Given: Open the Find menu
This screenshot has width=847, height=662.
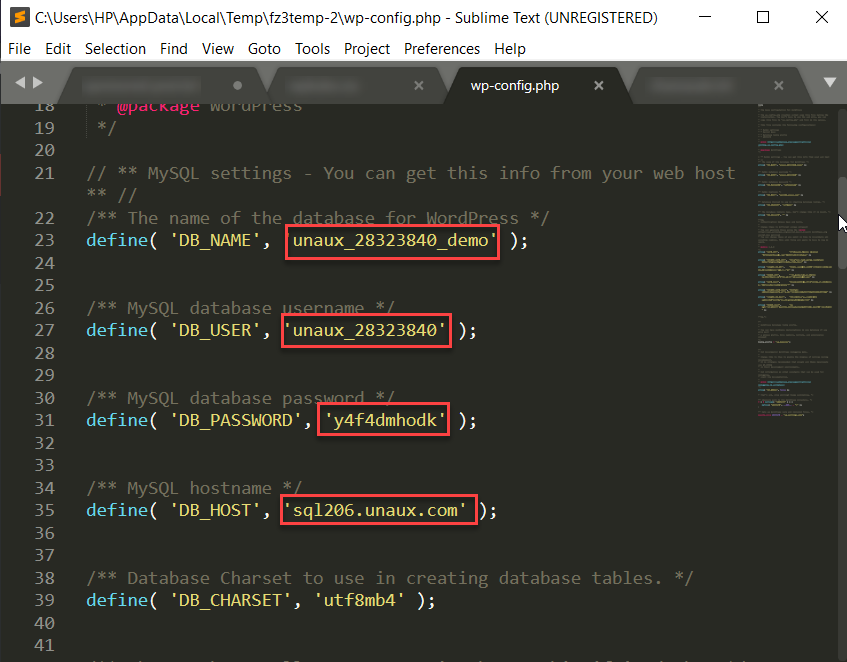Looking at the screenshot, I should tap(173, 49).
